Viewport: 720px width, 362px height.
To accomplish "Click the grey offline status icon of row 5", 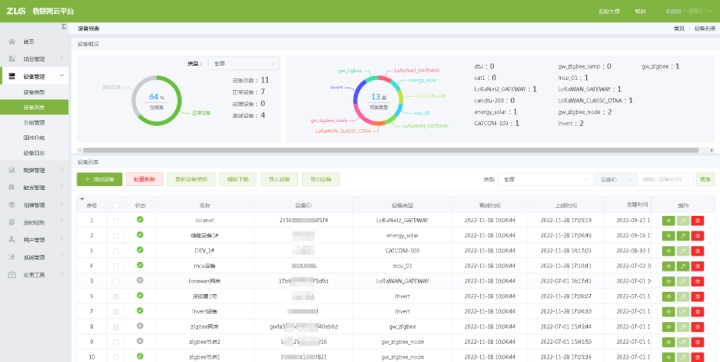I will (x=140, y=280).
